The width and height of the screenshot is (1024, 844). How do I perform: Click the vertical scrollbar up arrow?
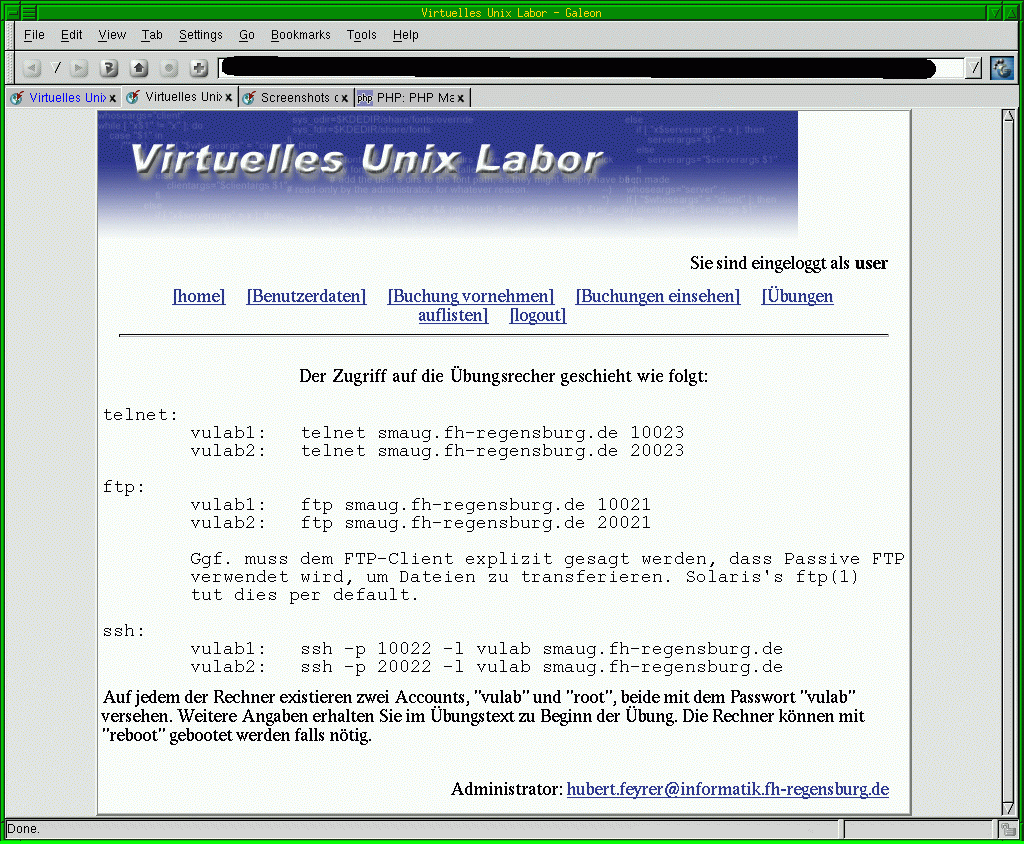pyautogui.click(x=1009, y=116)
